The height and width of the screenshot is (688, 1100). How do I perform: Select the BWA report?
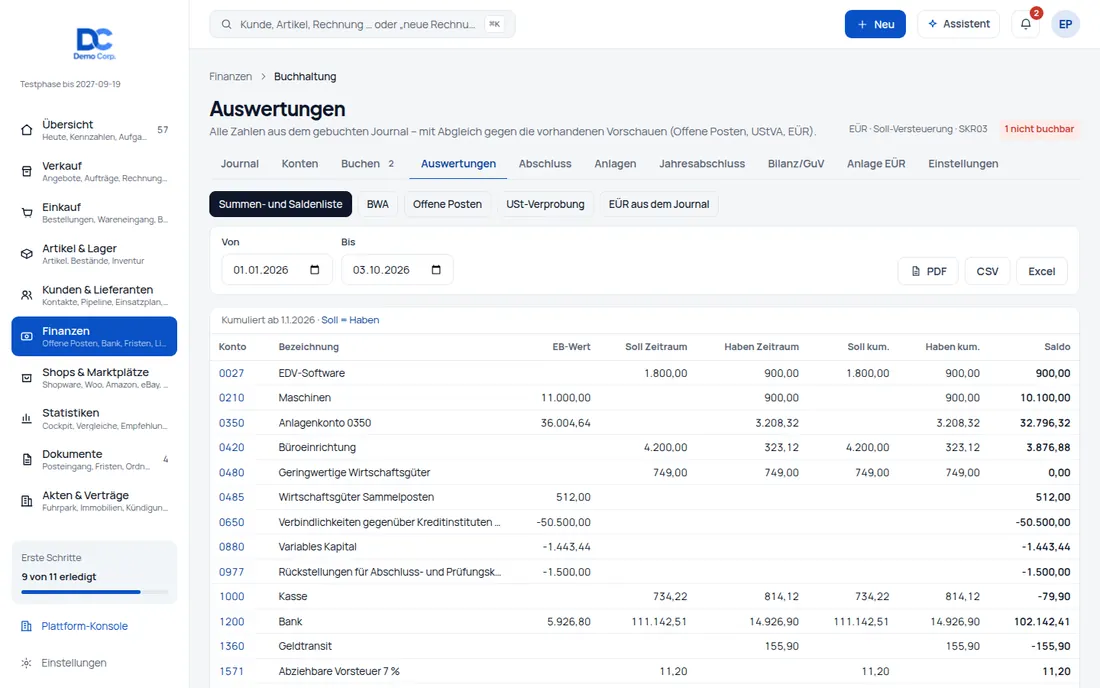[377, 204]
